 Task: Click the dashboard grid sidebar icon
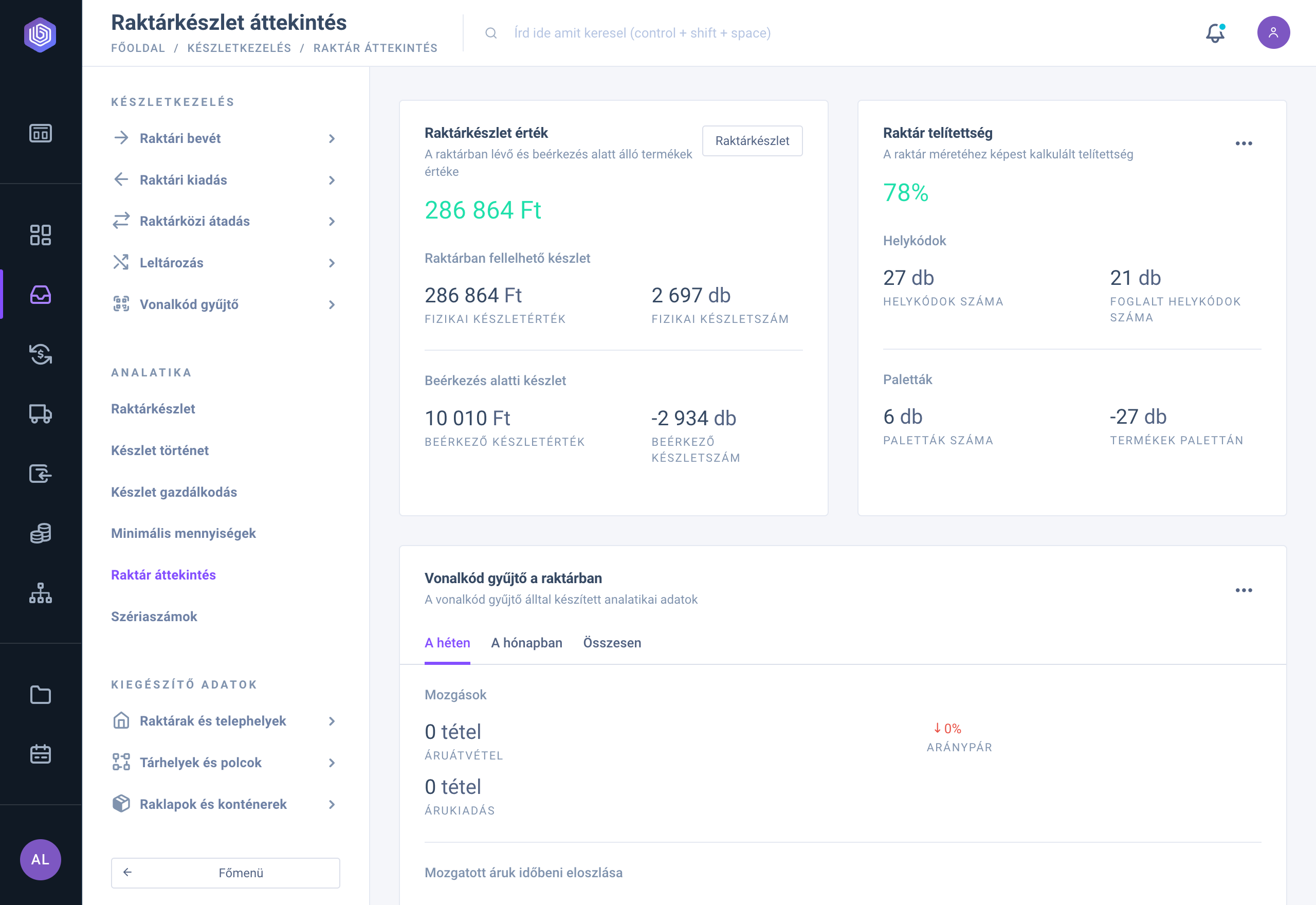tap(40, 235)
